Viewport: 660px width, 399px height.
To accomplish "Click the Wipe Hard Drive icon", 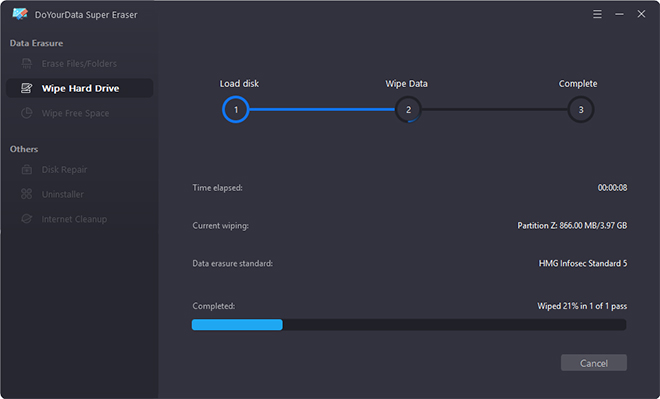I will tap(27, 88).
